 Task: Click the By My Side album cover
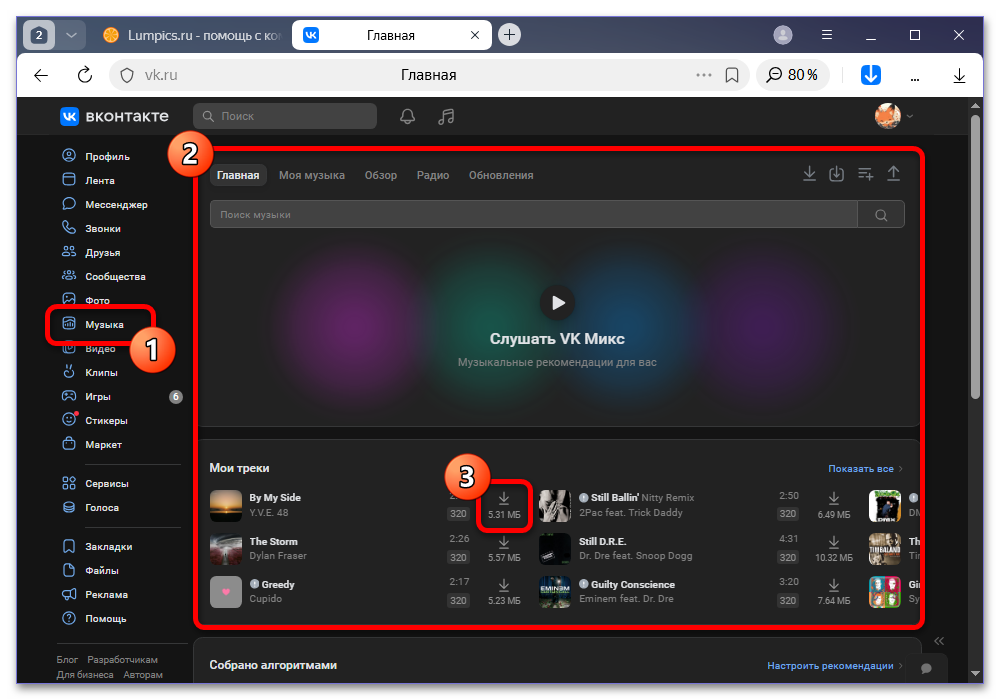(226, 506)
